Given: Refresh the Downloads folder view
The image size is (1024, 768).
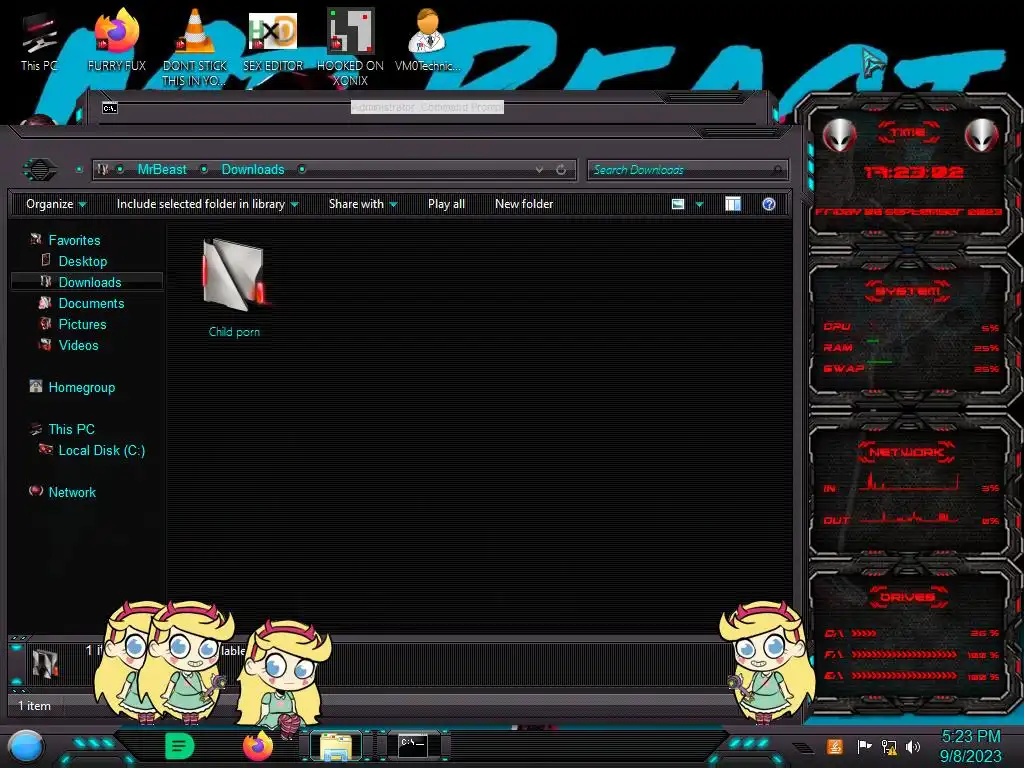Looking at the screenshot, I should [561, 170].
